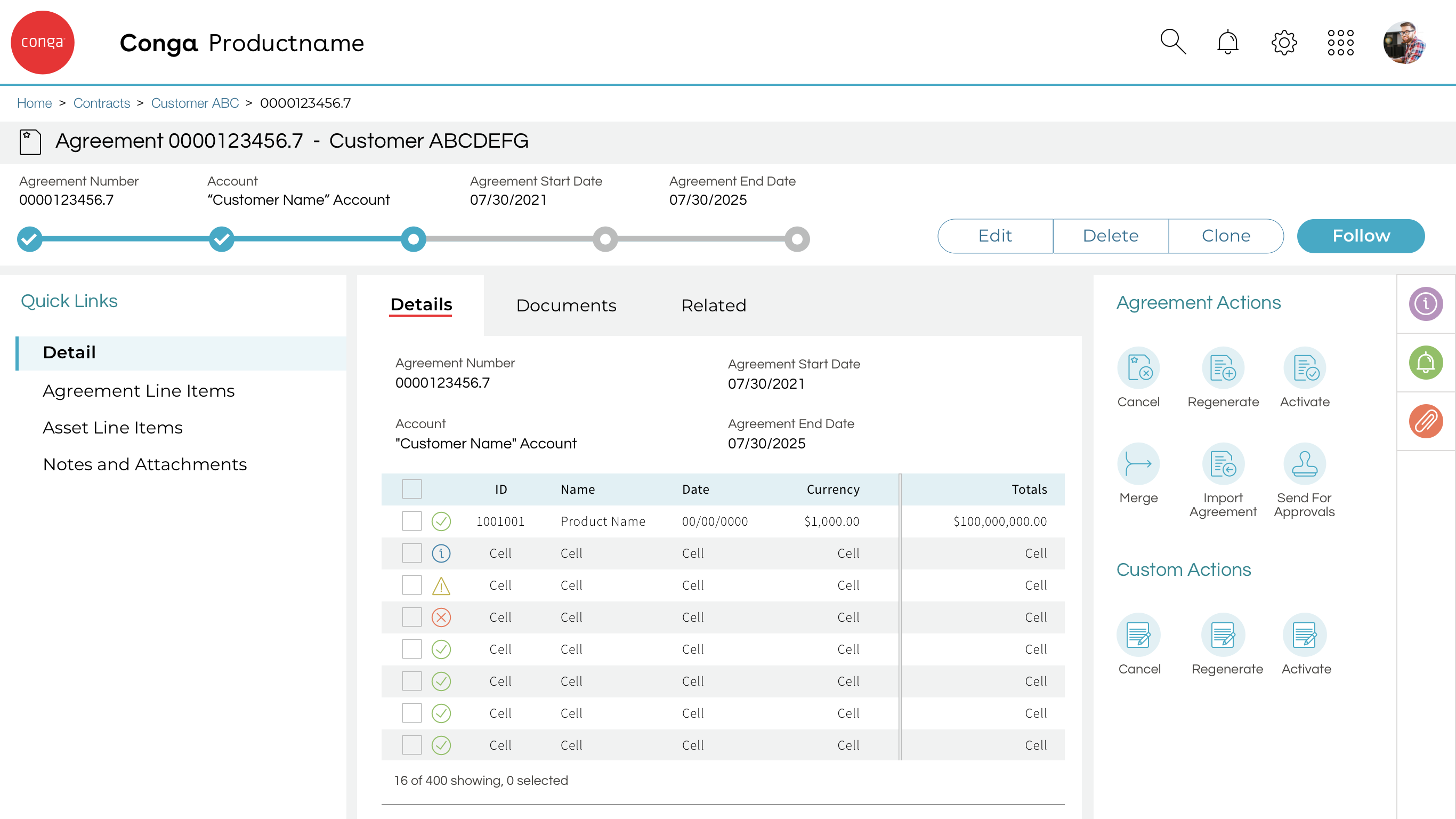Open Agreement Line Items quick link
The width and height of the screenshot is (1456, 819).
(139, 391)
